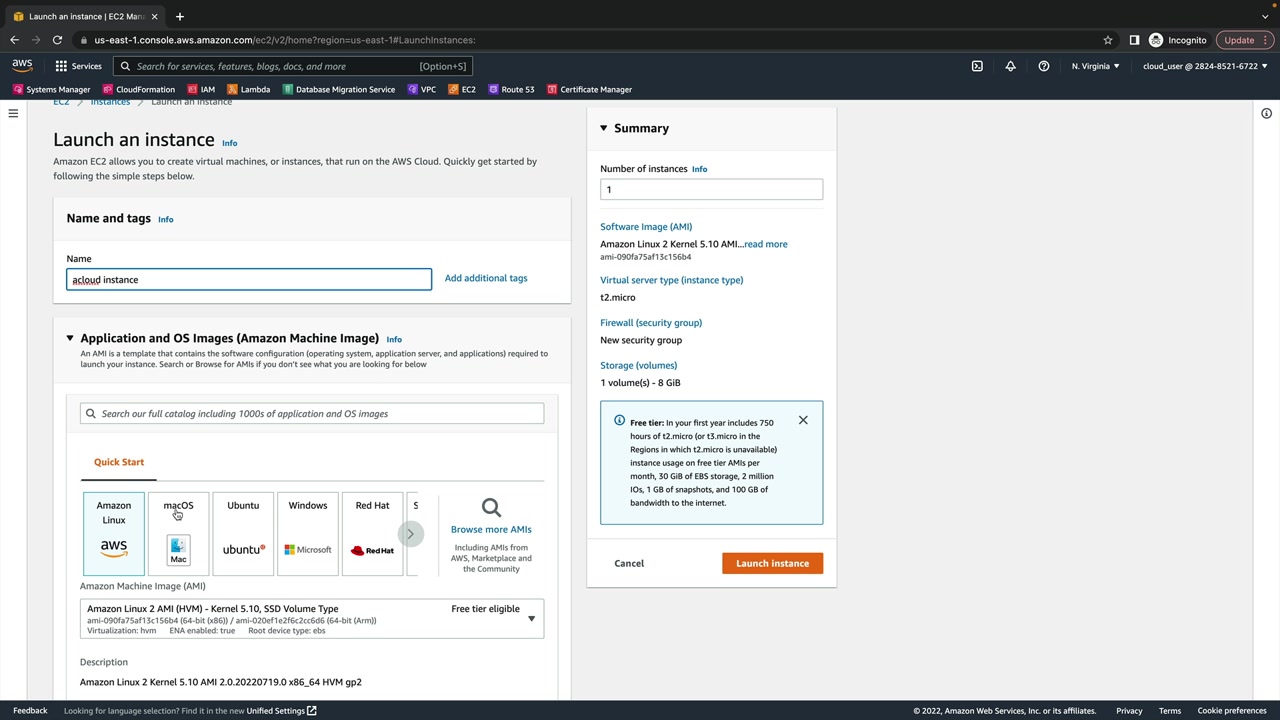Select the Red Hat AMI tile
This screenshot has height=720, width=1280.
pyautogui.click(x=372, y=534)
